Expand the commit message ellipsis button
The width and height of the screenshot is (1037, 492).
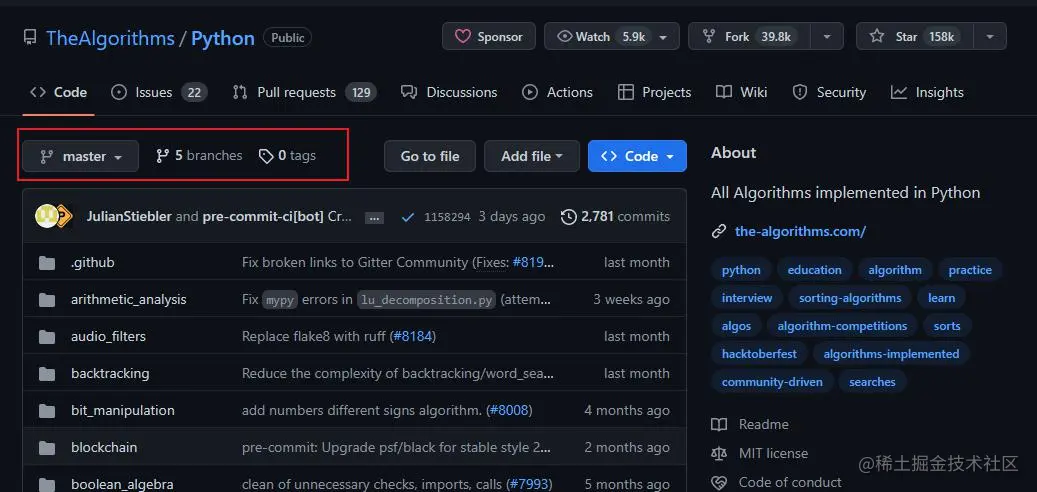(x=374, y=218)
